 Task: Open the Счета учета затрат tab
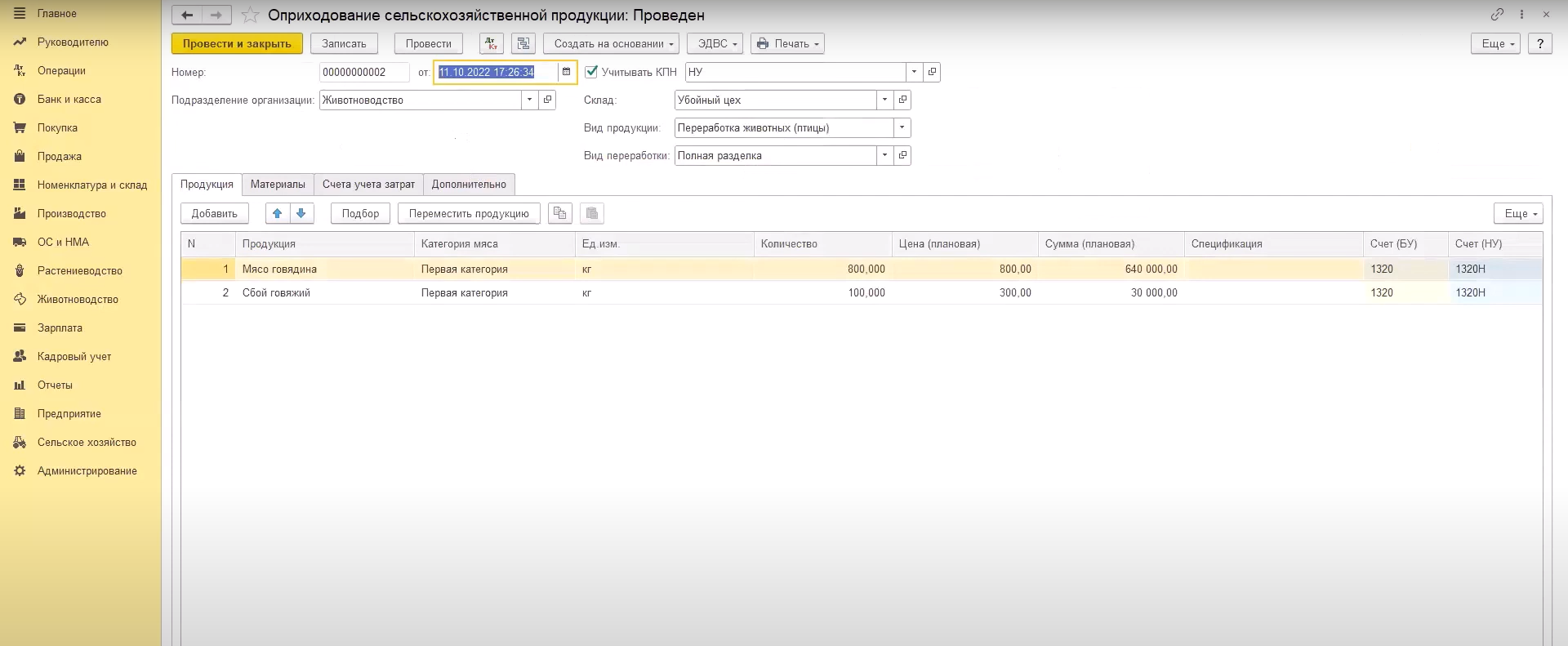[368, 185]
